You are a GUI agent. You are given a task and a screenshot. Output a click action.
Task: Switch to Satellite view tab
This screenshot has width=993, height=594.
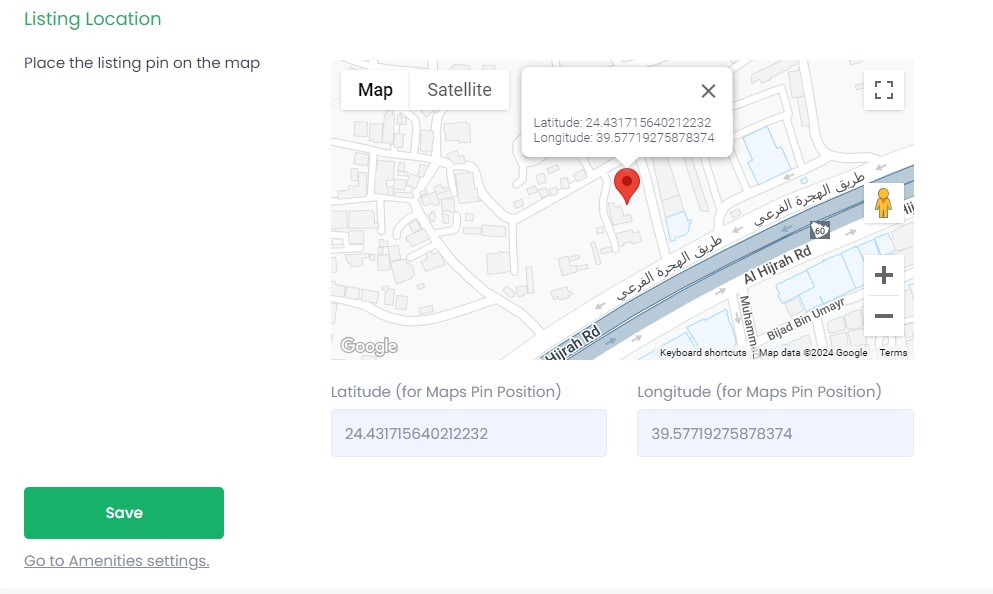[459, 90]
